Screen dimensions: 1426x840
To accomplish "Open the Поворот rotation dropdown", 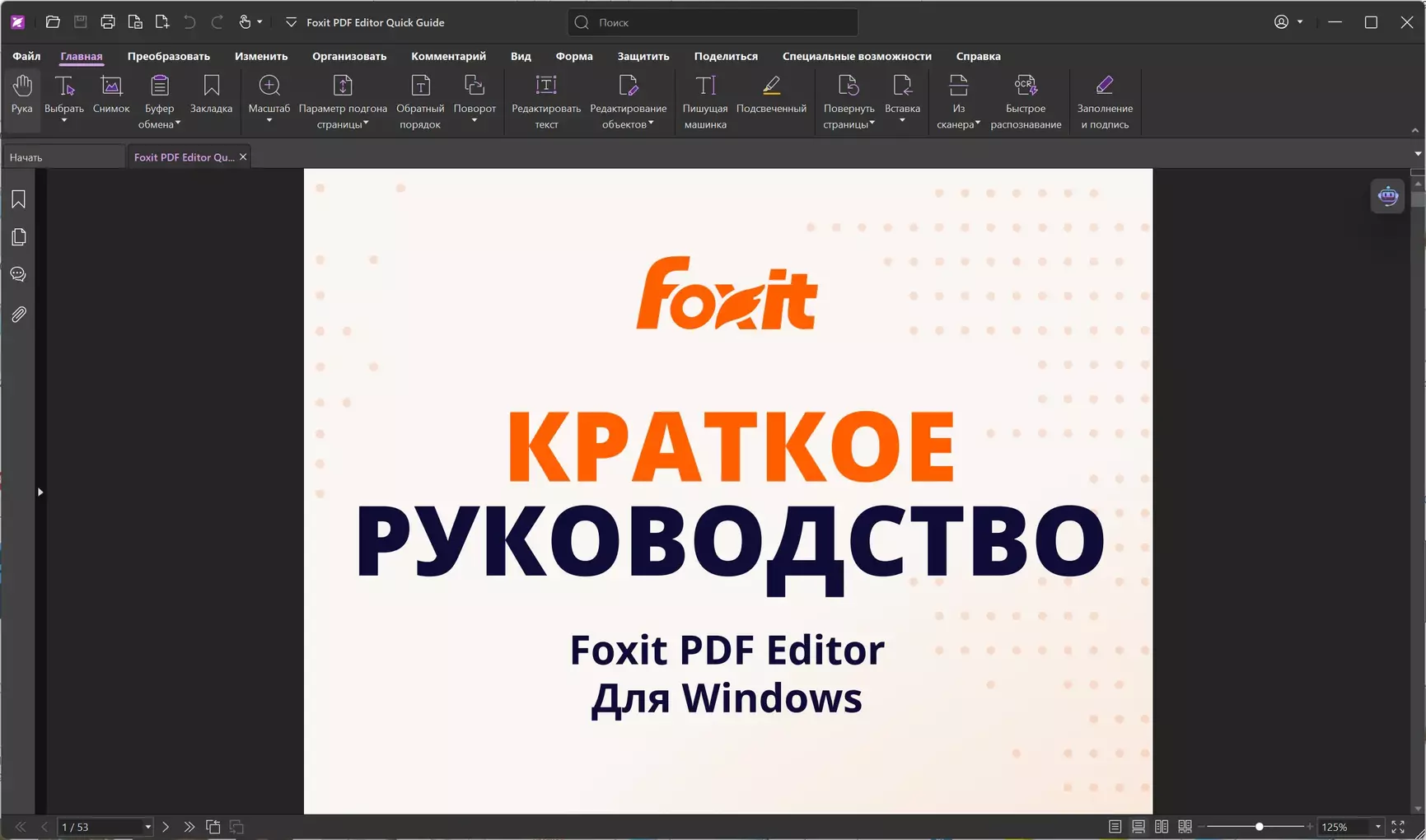I will point(475,121).
